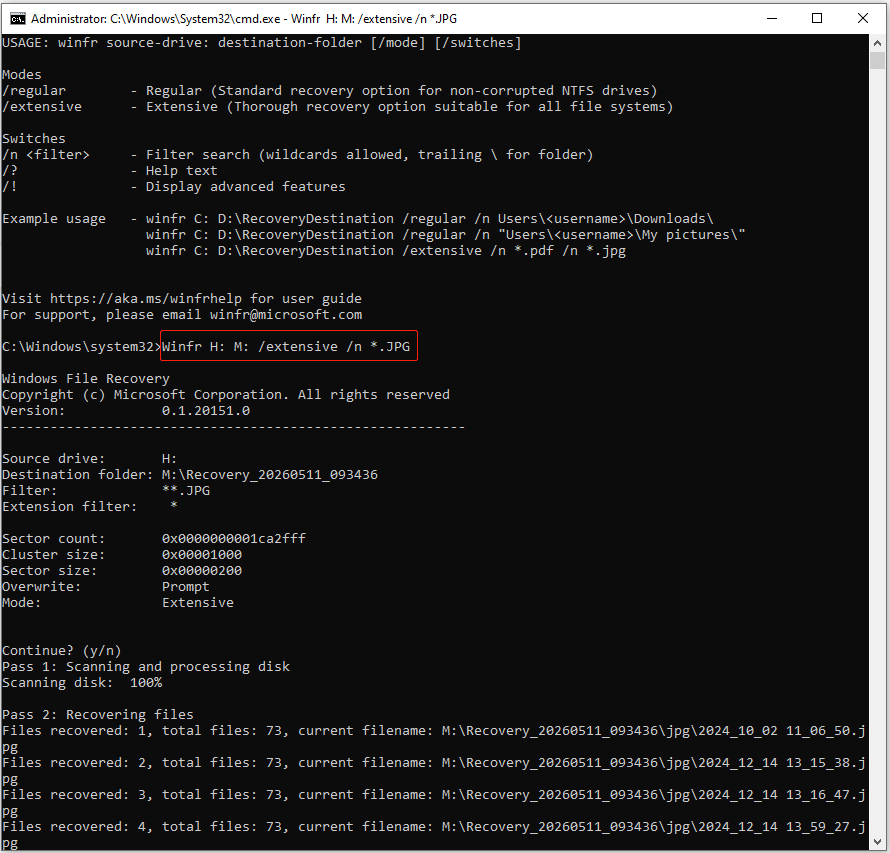Click the 'Files recovered: 2' line
This screenshot has width=890, height=853.
pos(434,770)
